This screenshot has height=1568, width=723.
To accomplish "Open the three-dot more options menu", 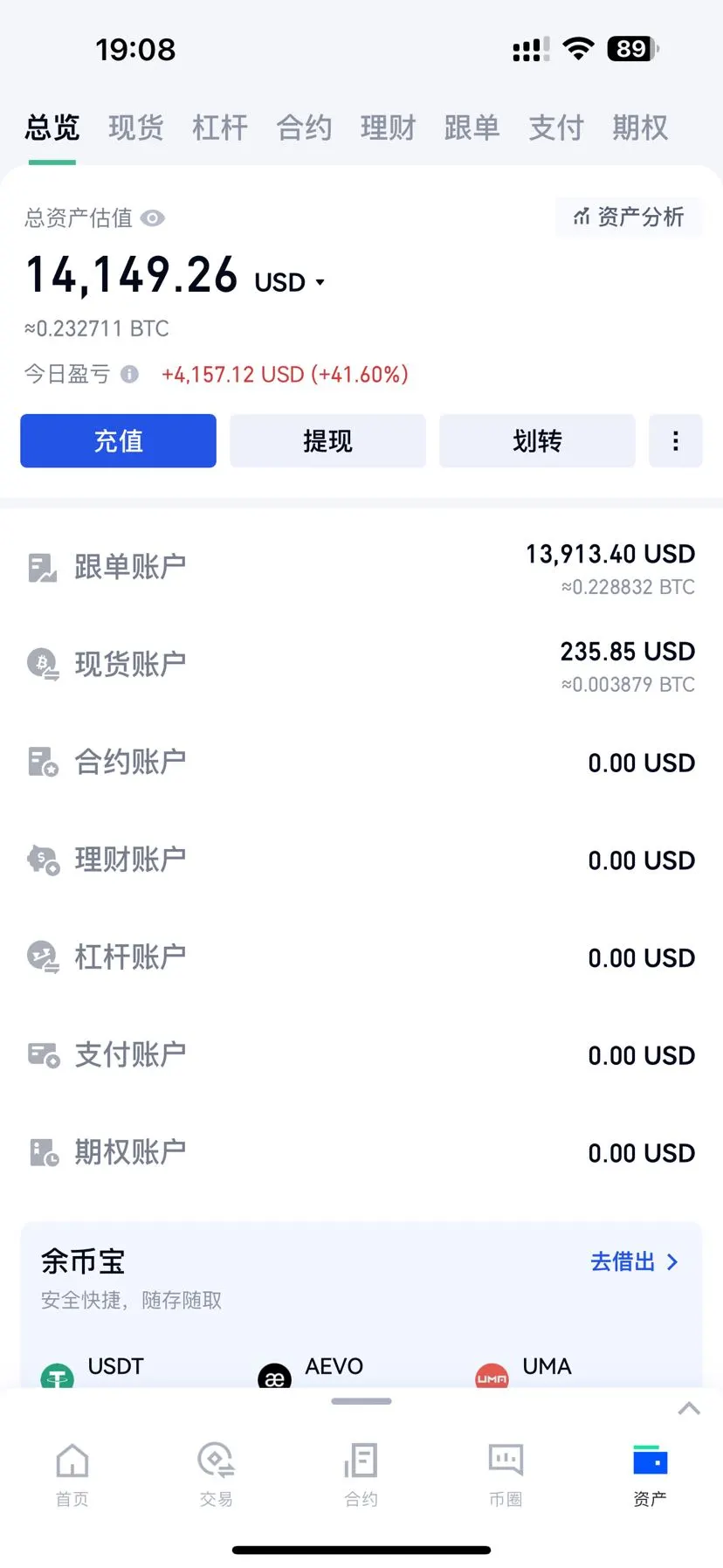I will pyautogui.click(x=676, y=441).
